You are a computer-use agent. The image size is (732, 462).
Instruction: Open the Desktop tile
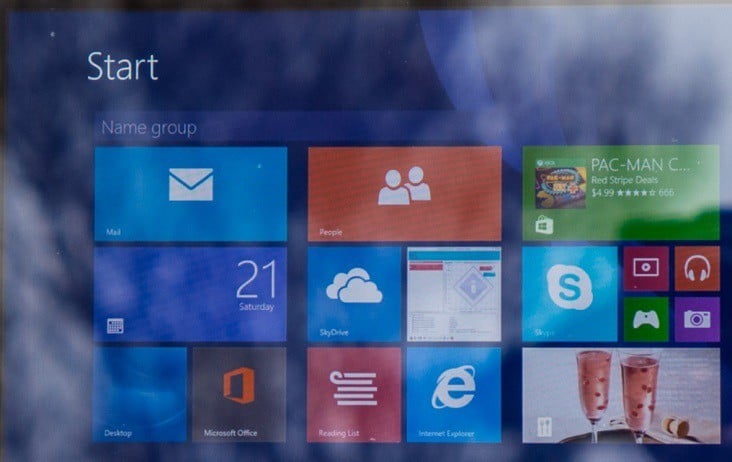(140, 395)
